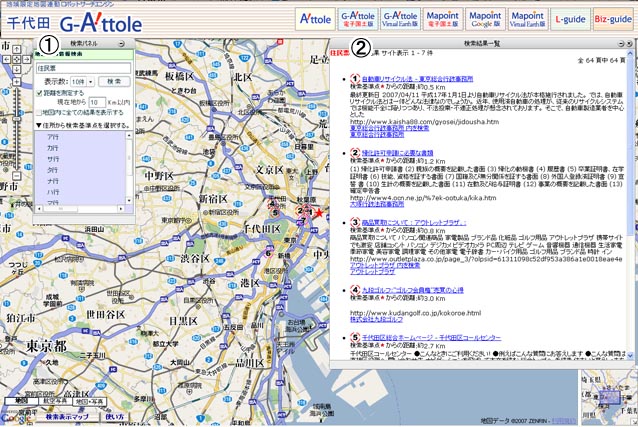Viewport: 638px width, 427px height.
Task: Click the map zoom slider handle
Action: [16, 120]
